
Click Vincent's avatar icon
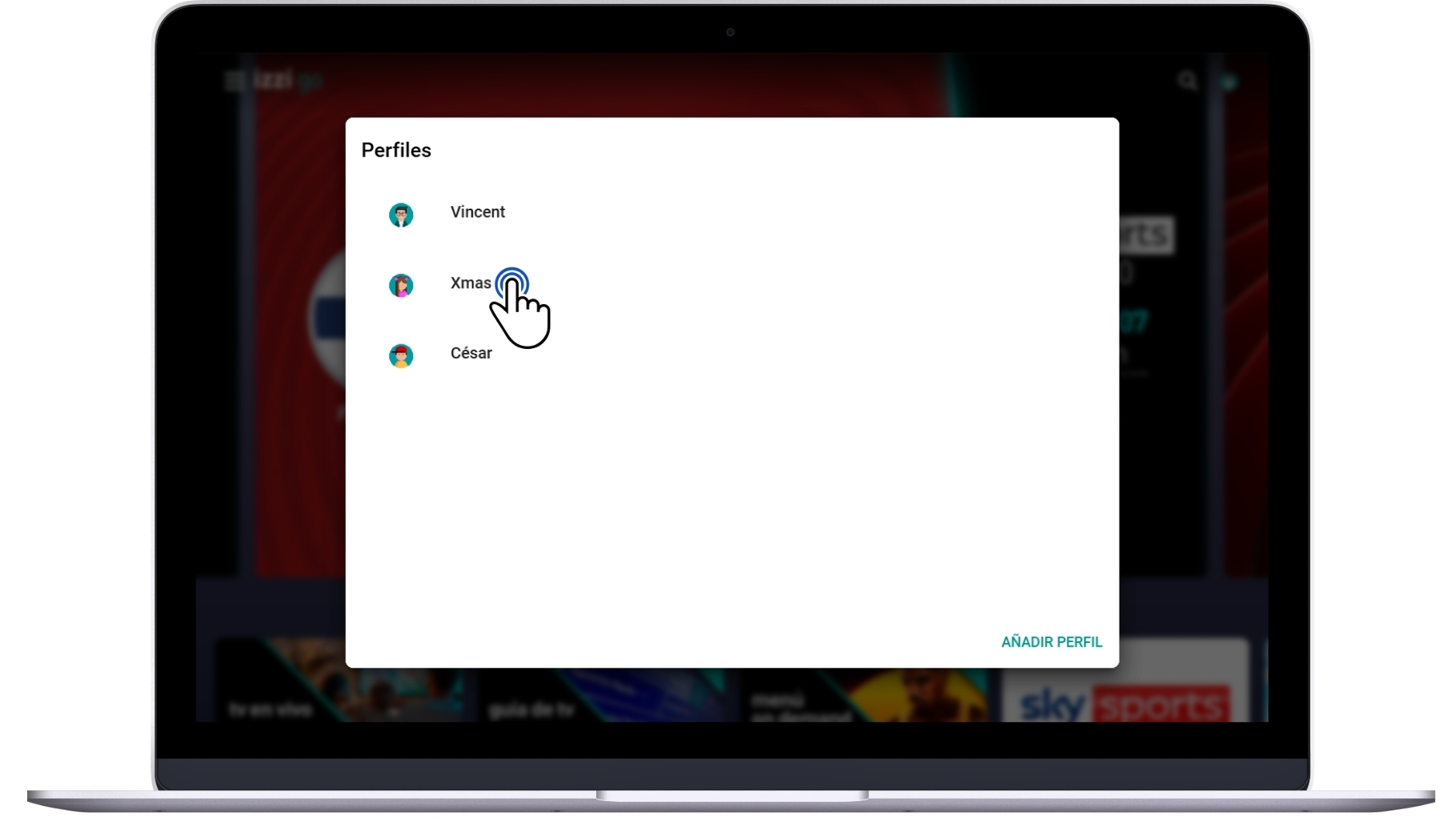pyautogui.click(x=401, y=215)
